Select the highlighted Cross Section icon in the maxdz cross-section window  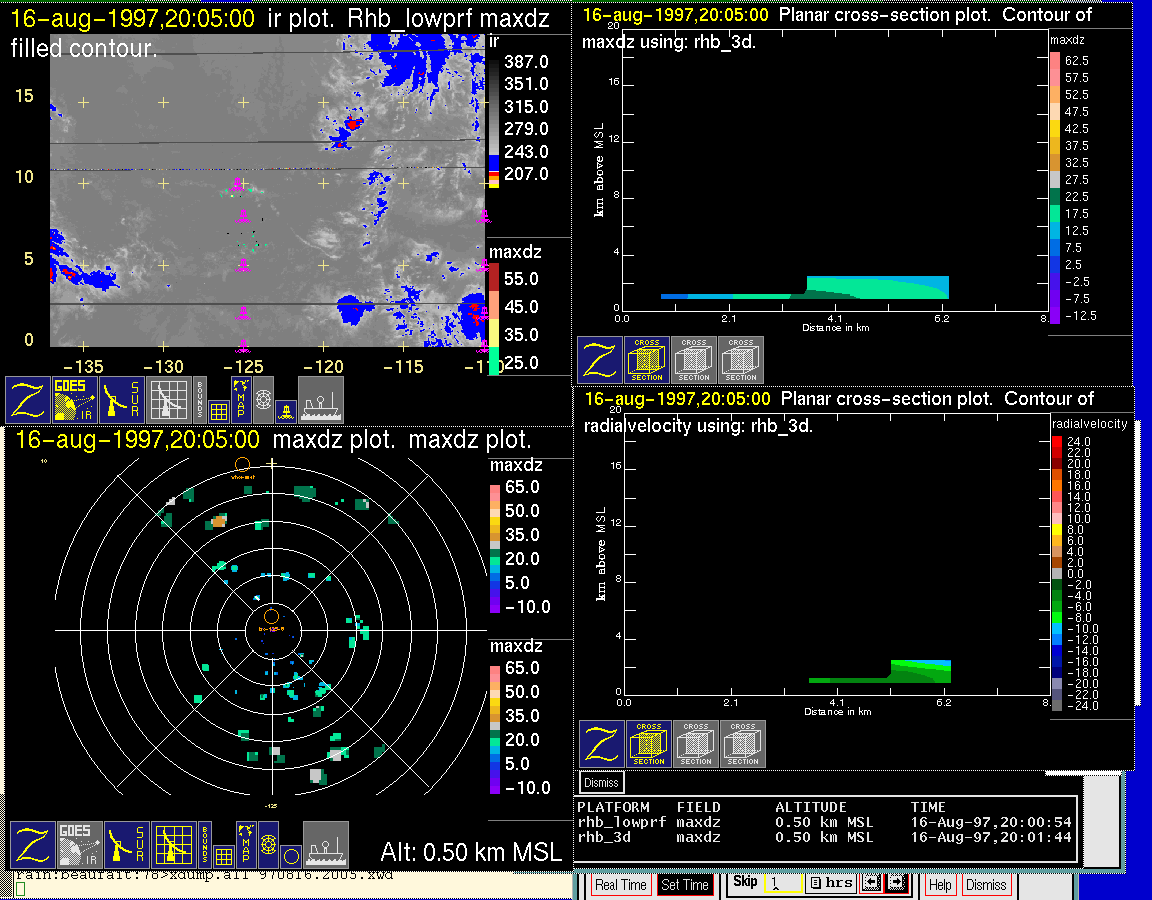click(647, 360)
